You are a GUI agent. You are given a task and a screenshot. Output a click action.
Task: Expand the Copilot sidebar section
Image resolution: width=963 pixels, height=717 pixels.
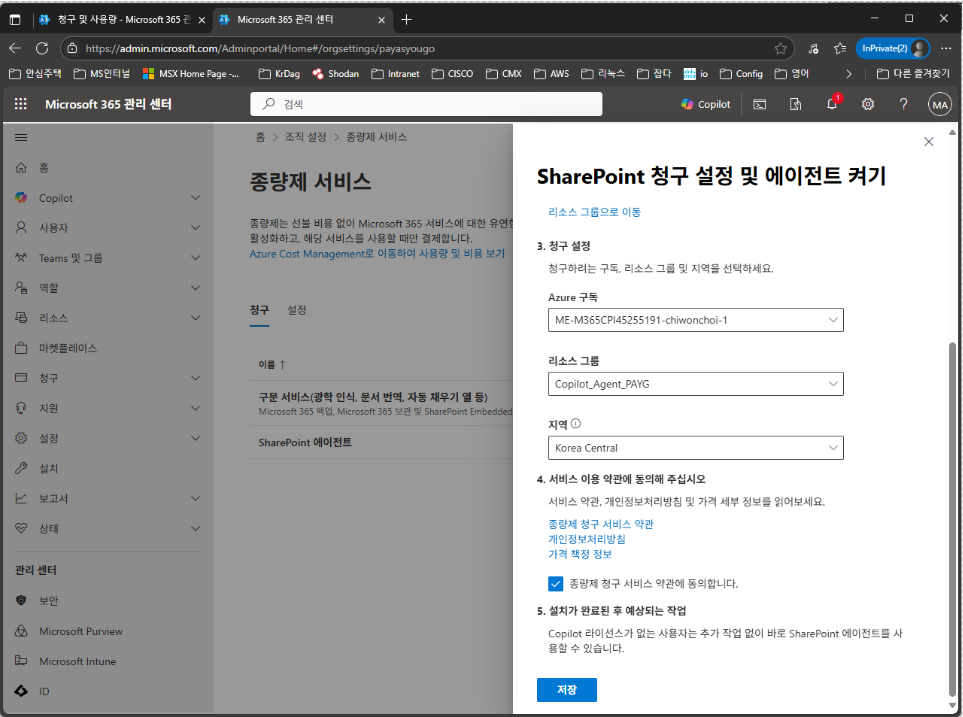[195, 198]
